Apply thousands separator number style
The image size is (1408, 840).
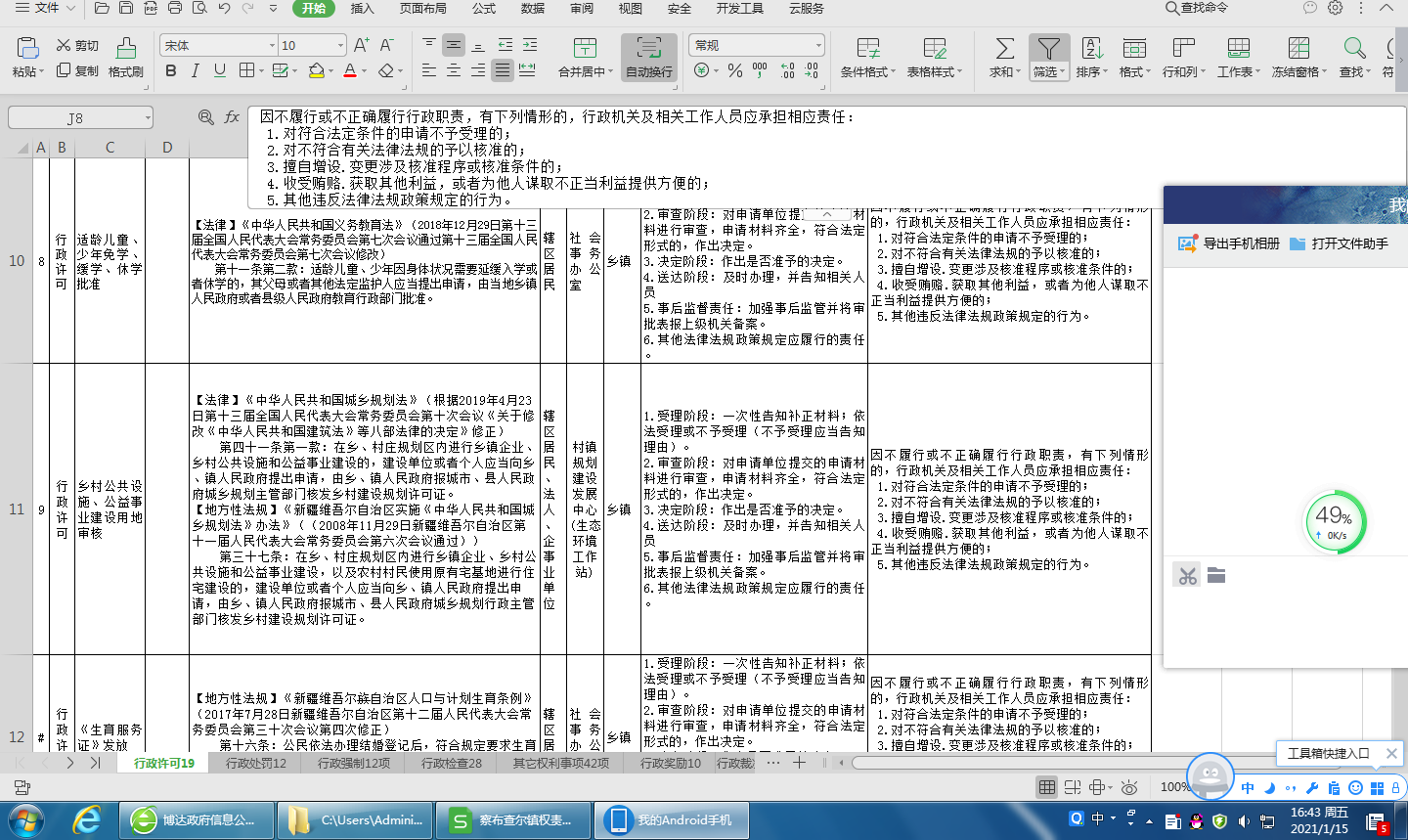(x=760, y=70)
